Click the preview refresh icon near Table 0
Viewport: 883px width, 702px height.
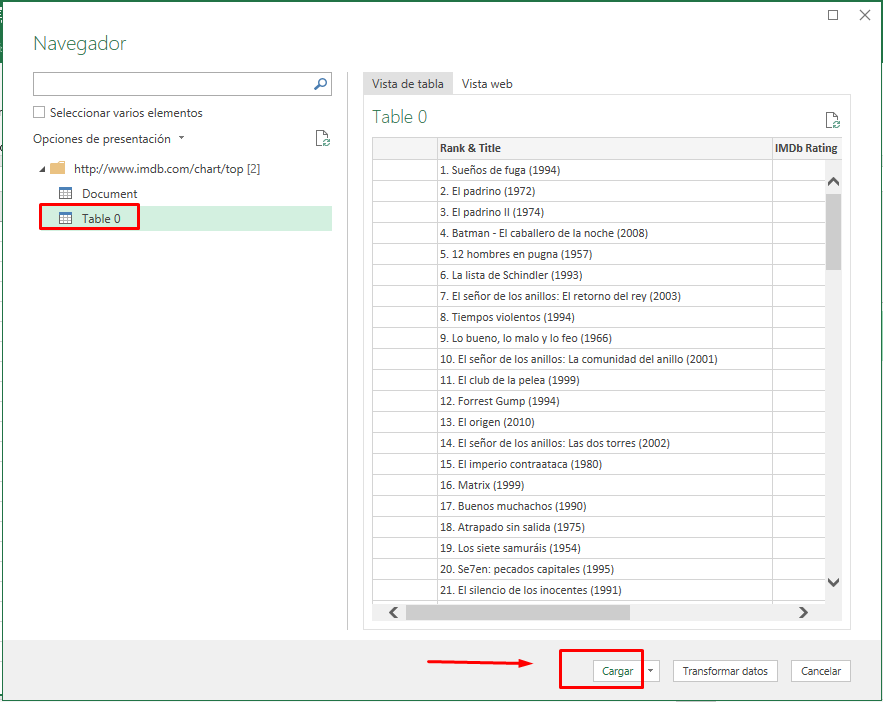click(832, 120)
